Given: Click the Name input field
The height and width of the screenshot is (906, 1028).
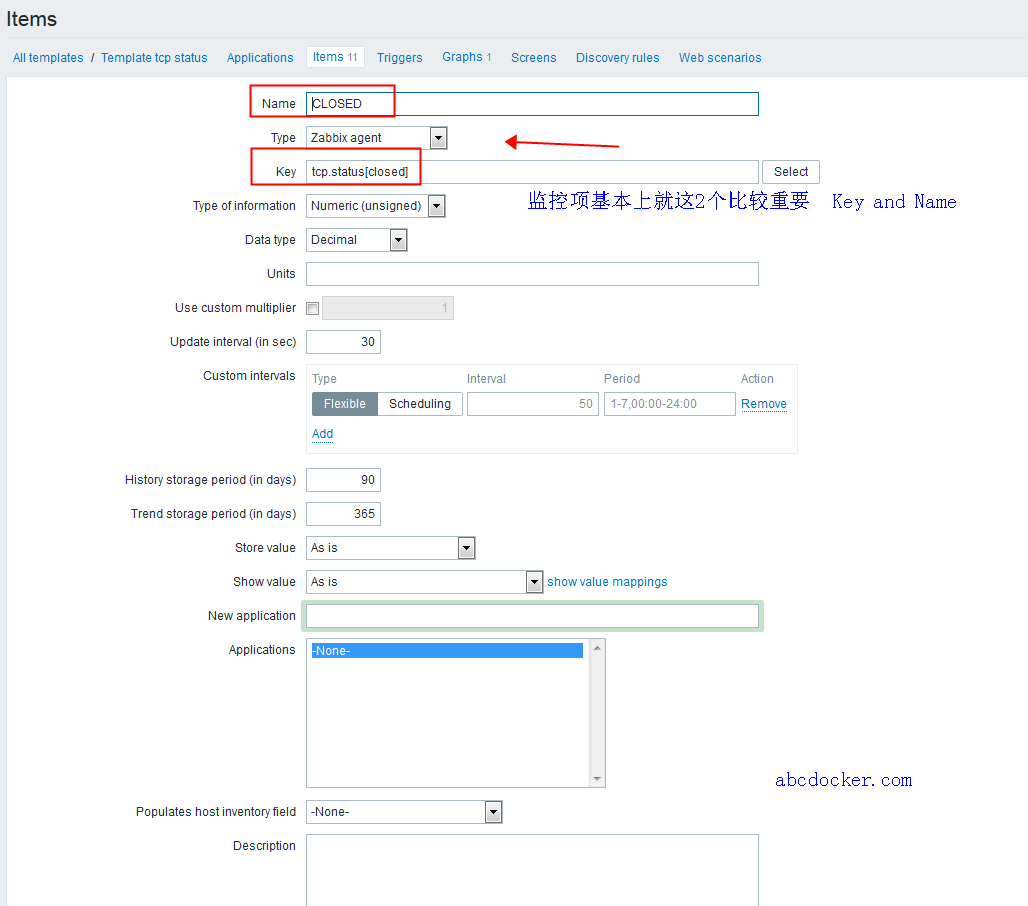Looking at the screenshot, I should click(x=532, y=104).
